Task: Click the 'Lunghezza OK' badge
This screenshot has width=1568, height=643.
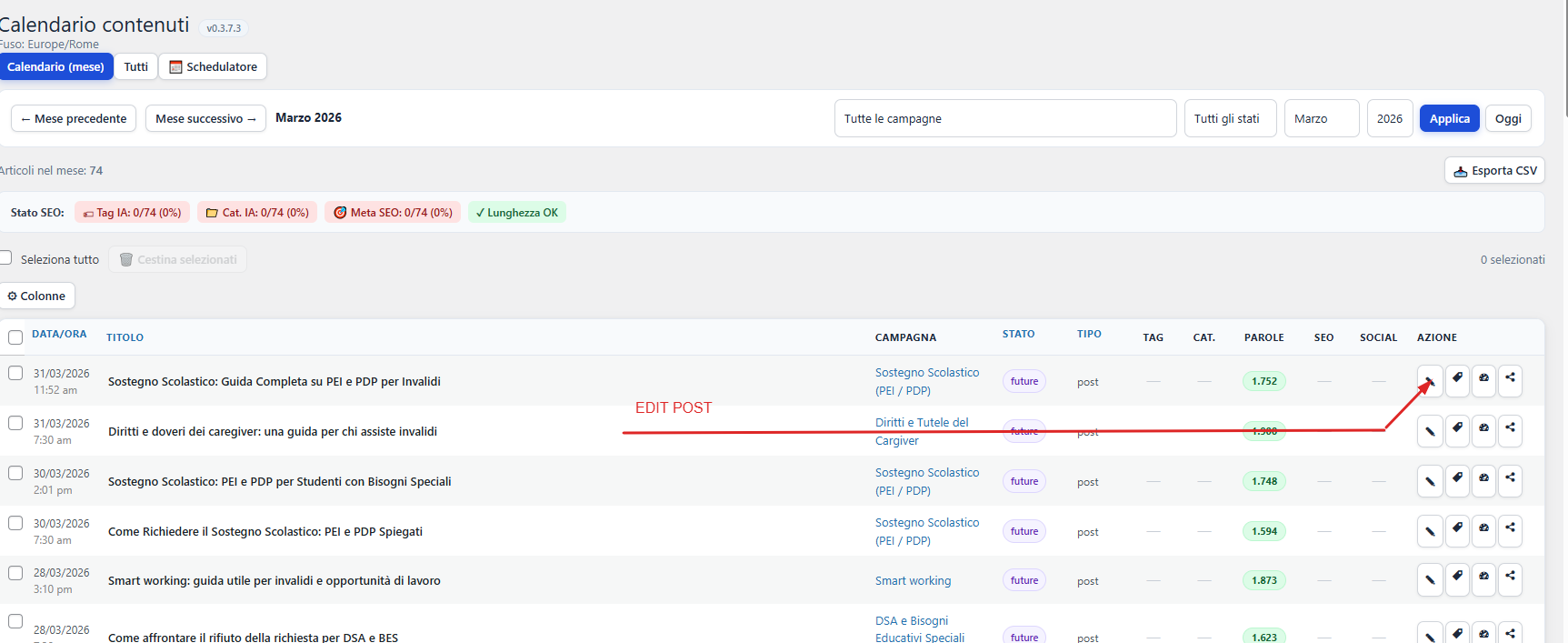Action: [517, 212]
